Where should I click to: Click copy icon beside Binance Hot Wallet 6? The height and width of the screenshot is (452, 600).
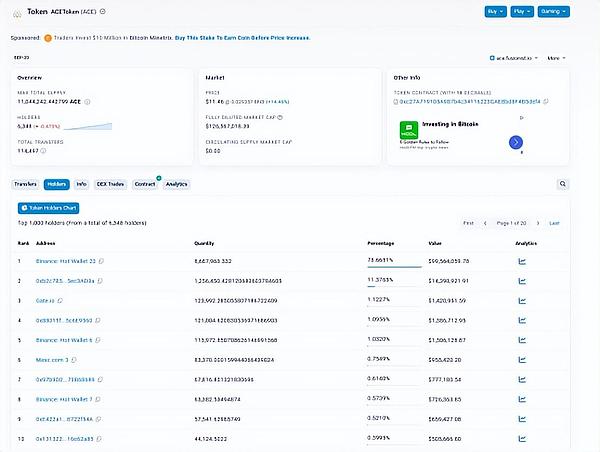pos(99,339)
